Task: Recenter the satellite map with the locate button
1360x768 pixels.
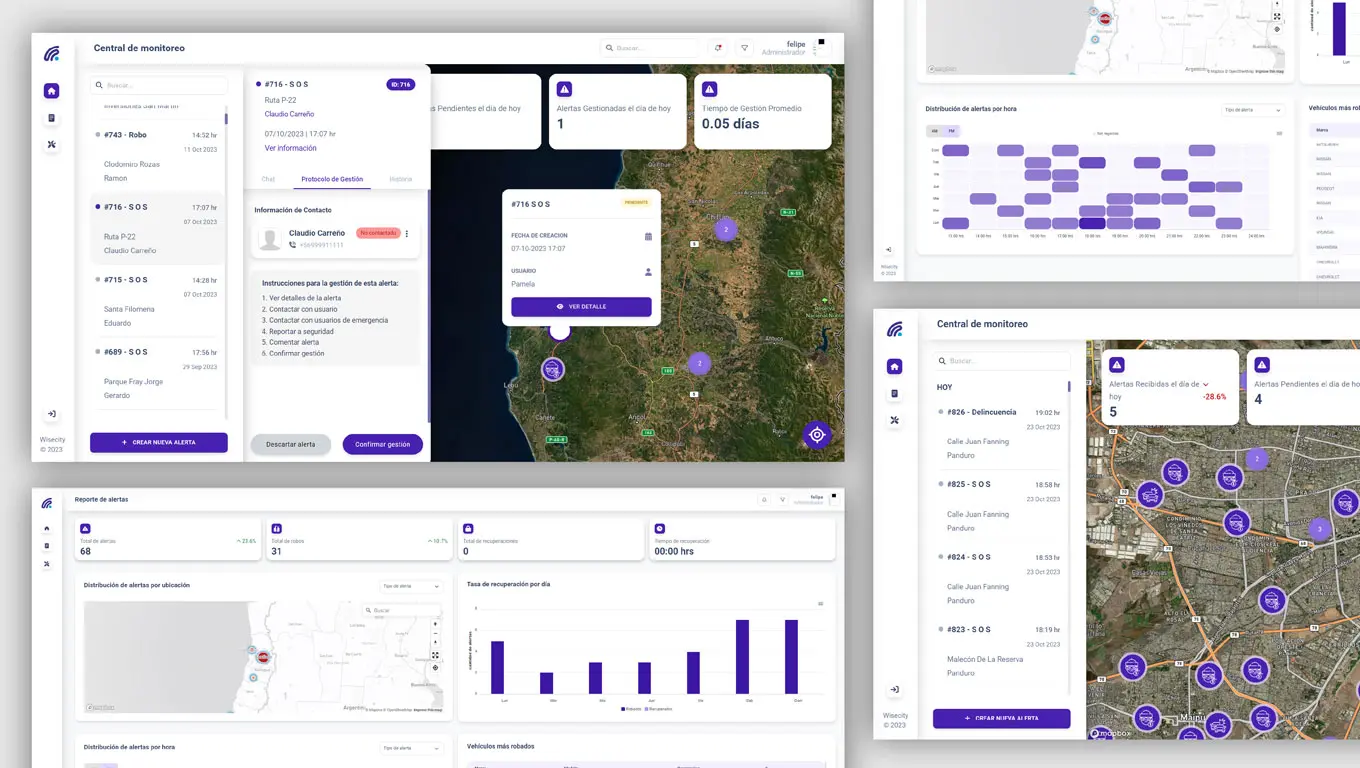Action: click(x=817, y=434)
